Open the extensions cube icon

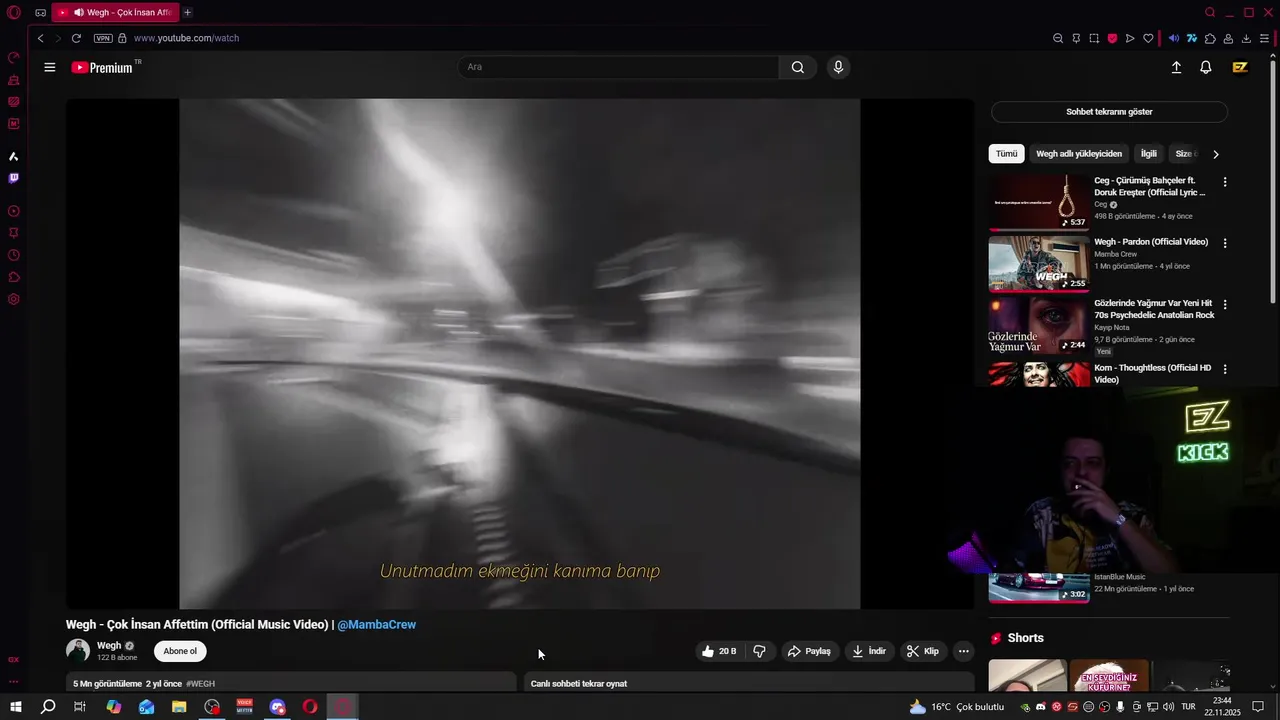(1210, 38)
